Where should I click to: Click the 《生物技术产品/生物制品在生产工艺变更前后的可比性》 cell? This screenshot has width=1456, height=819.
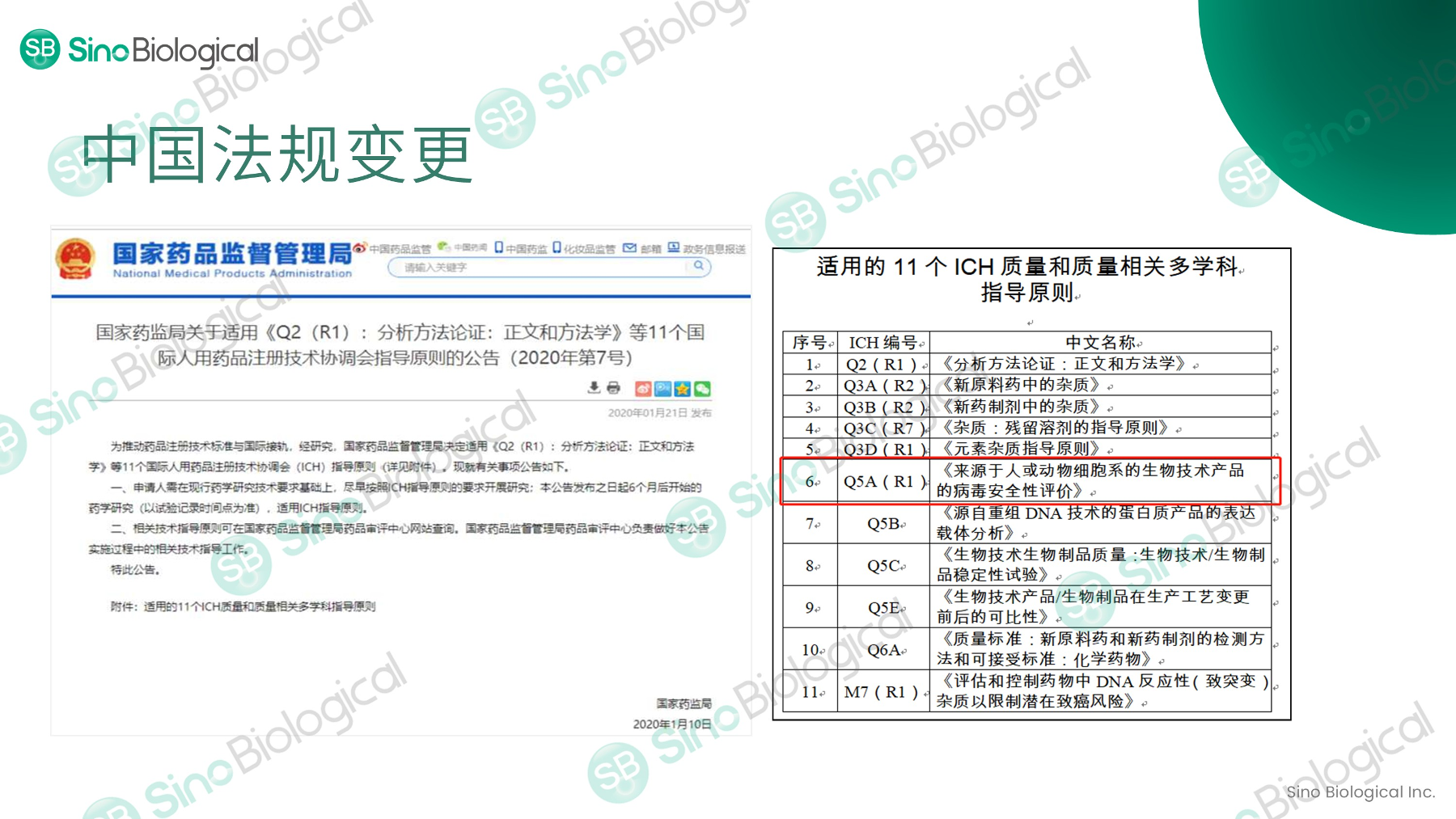[x=1101, y=607]
